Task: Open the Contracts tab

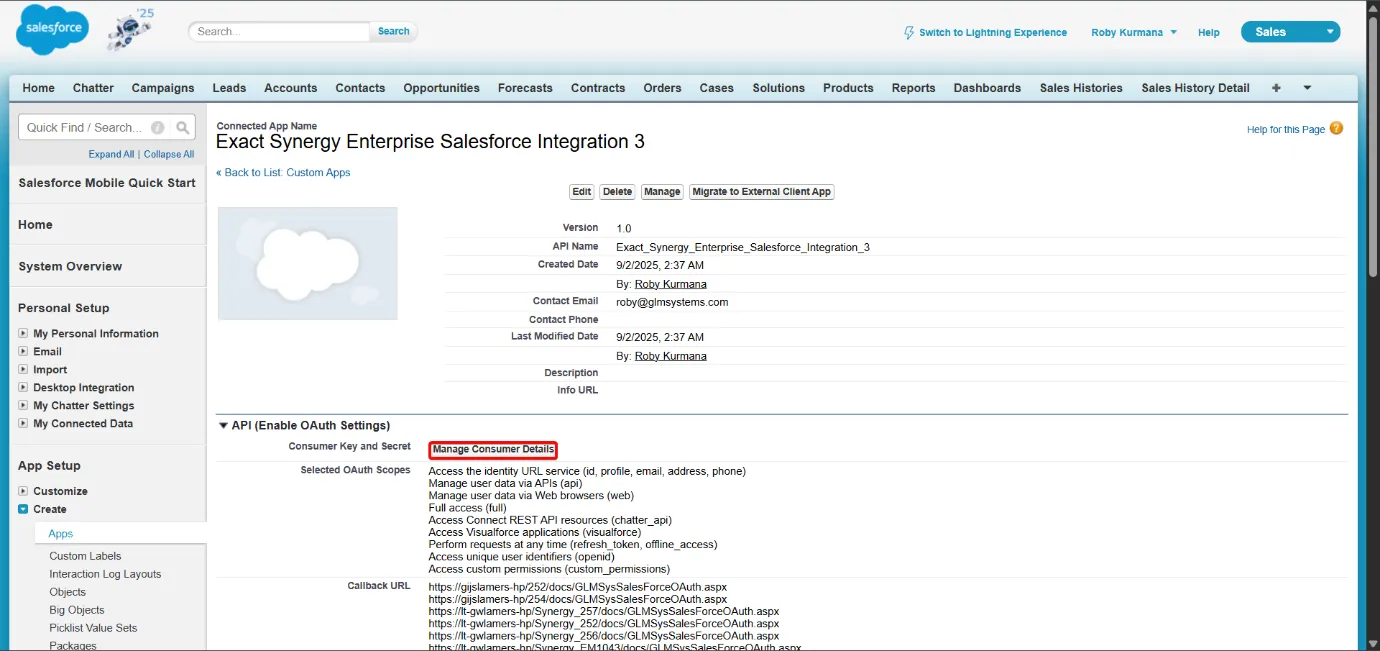Action: (598, 88)
